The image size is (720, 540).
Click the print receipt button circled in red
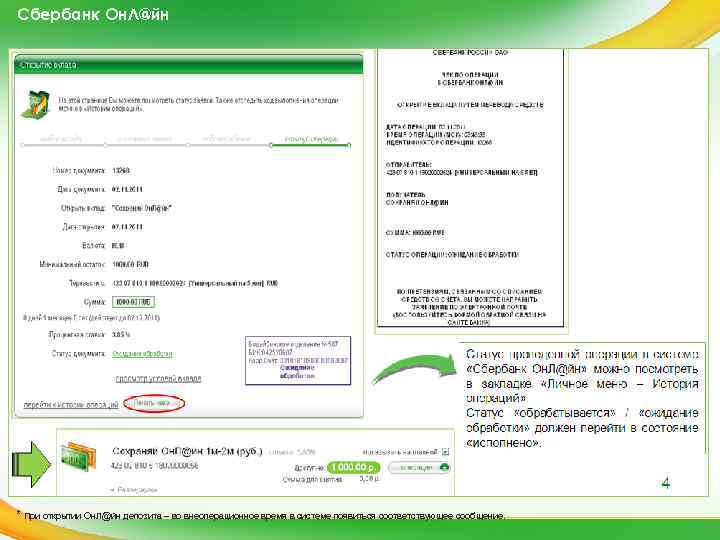[x=153, y=403]
